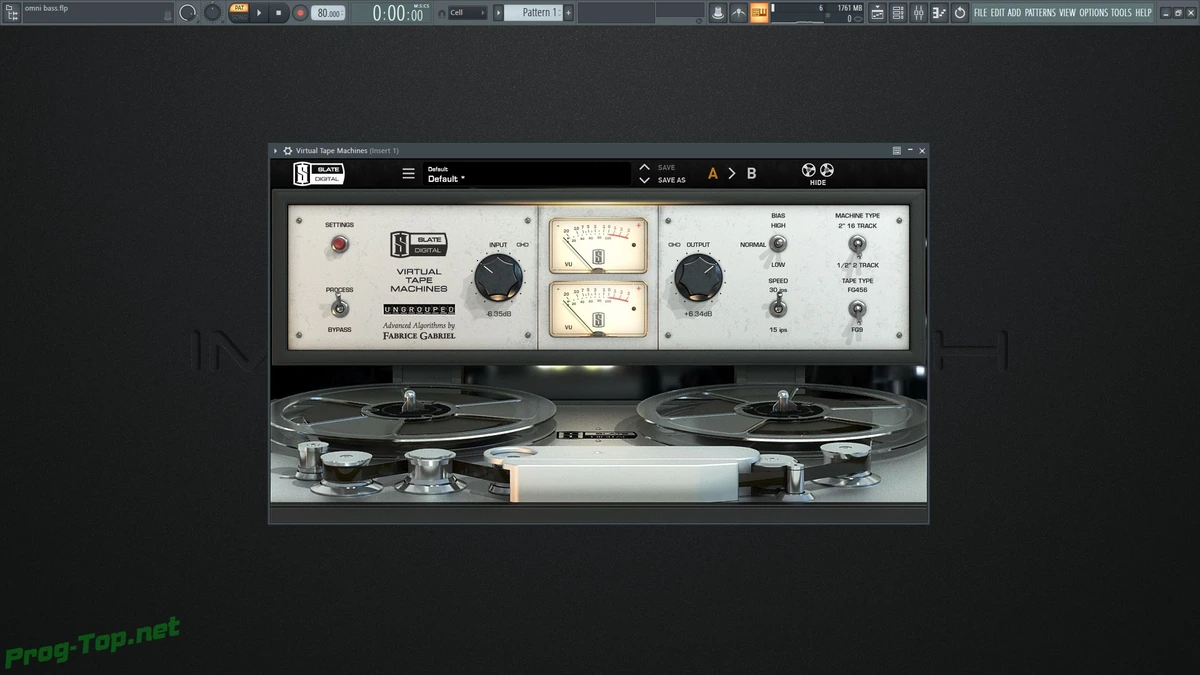The height and width of the screenshot is (675, 1200).
Task: Click the Slate Digital logo in header
Action: [x=318, y=173]
